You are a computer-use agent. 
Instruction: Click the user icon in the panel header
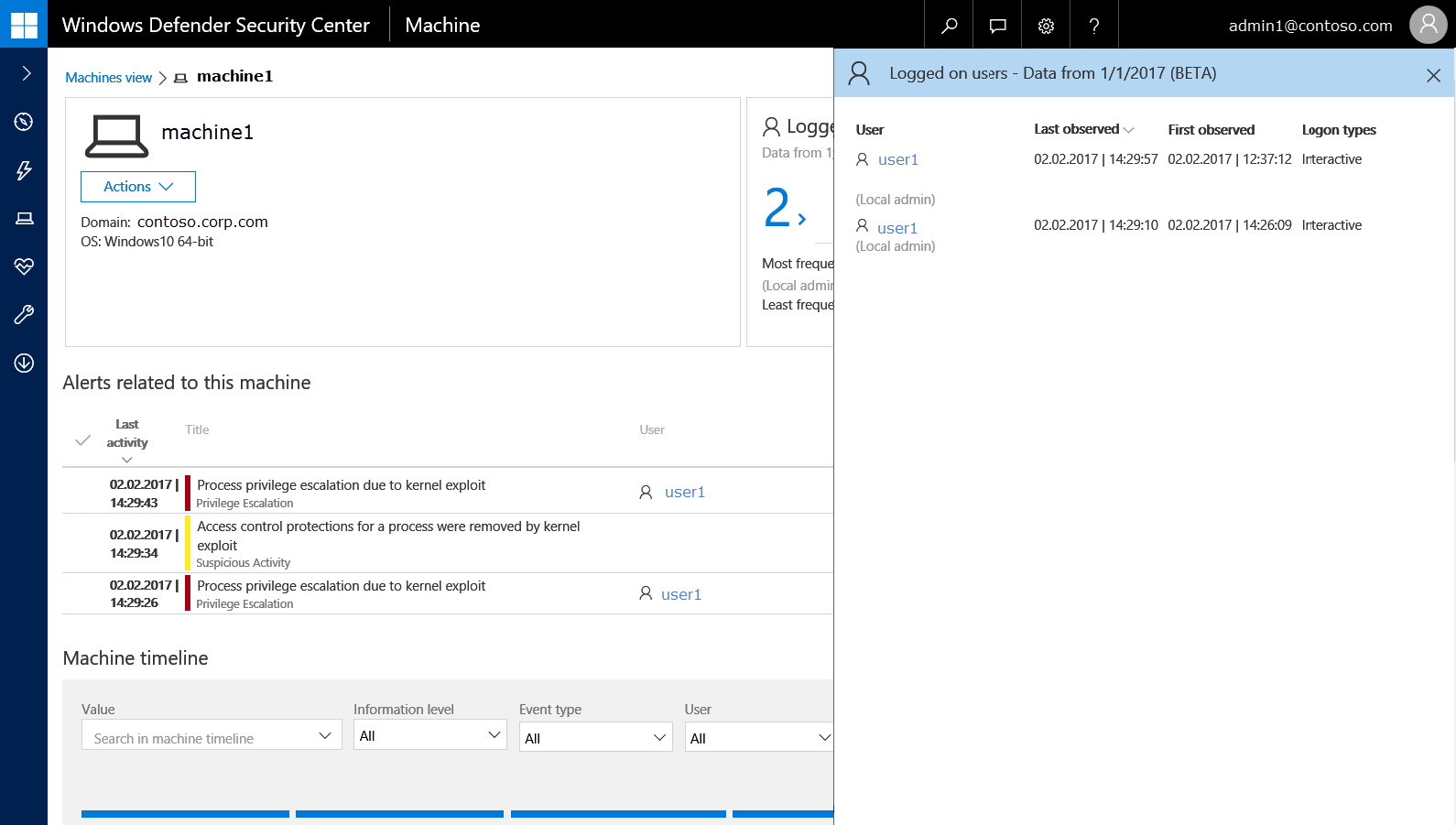coord(859,73)
